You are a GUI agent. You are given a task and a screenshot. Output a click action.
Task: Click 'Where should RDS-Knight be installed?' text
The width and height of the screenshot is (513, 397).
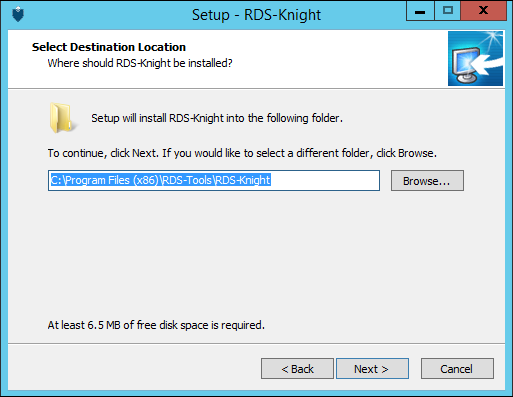[140, 63]
